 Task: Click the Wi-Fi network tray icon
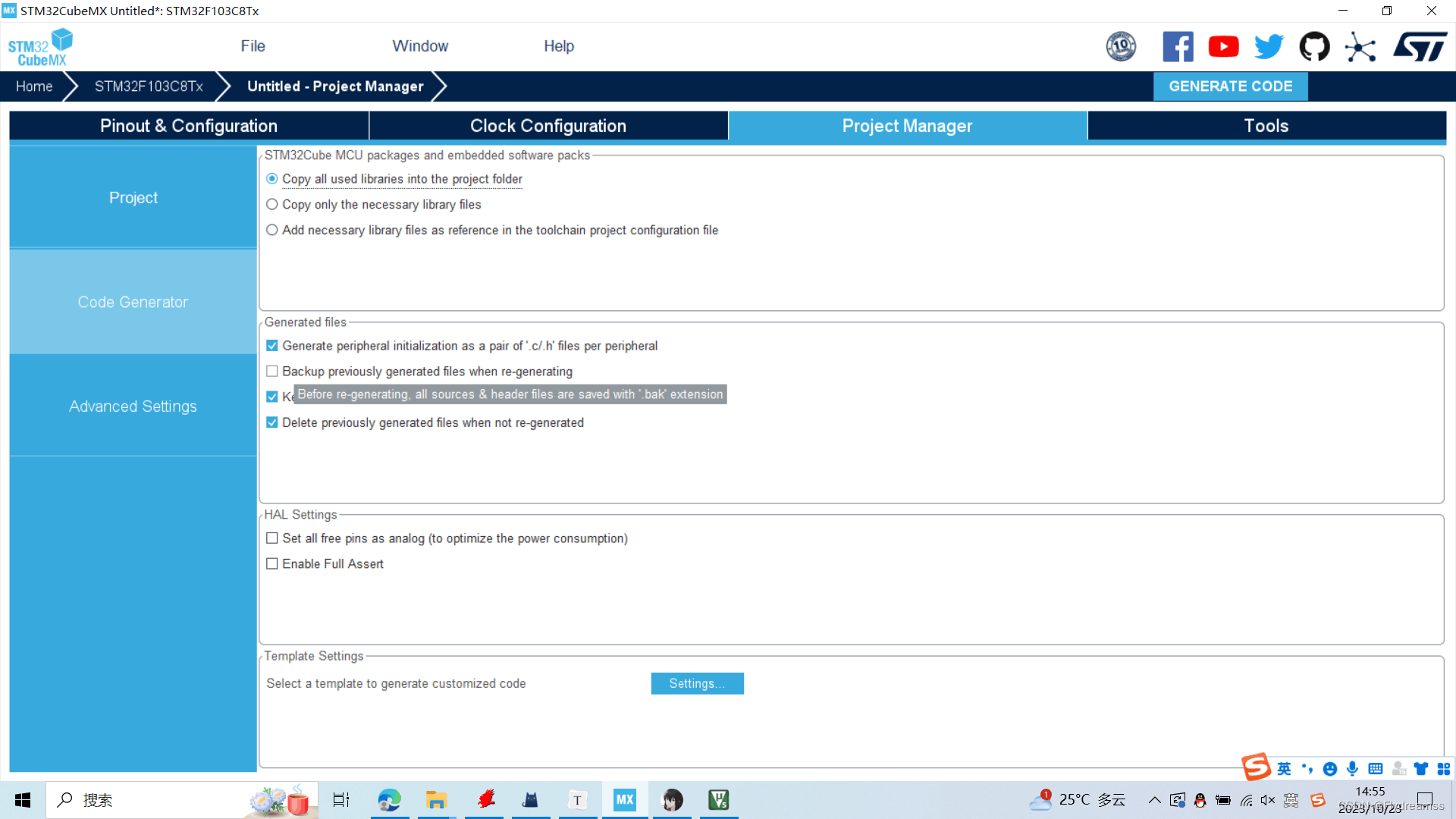coord(1246,800)
